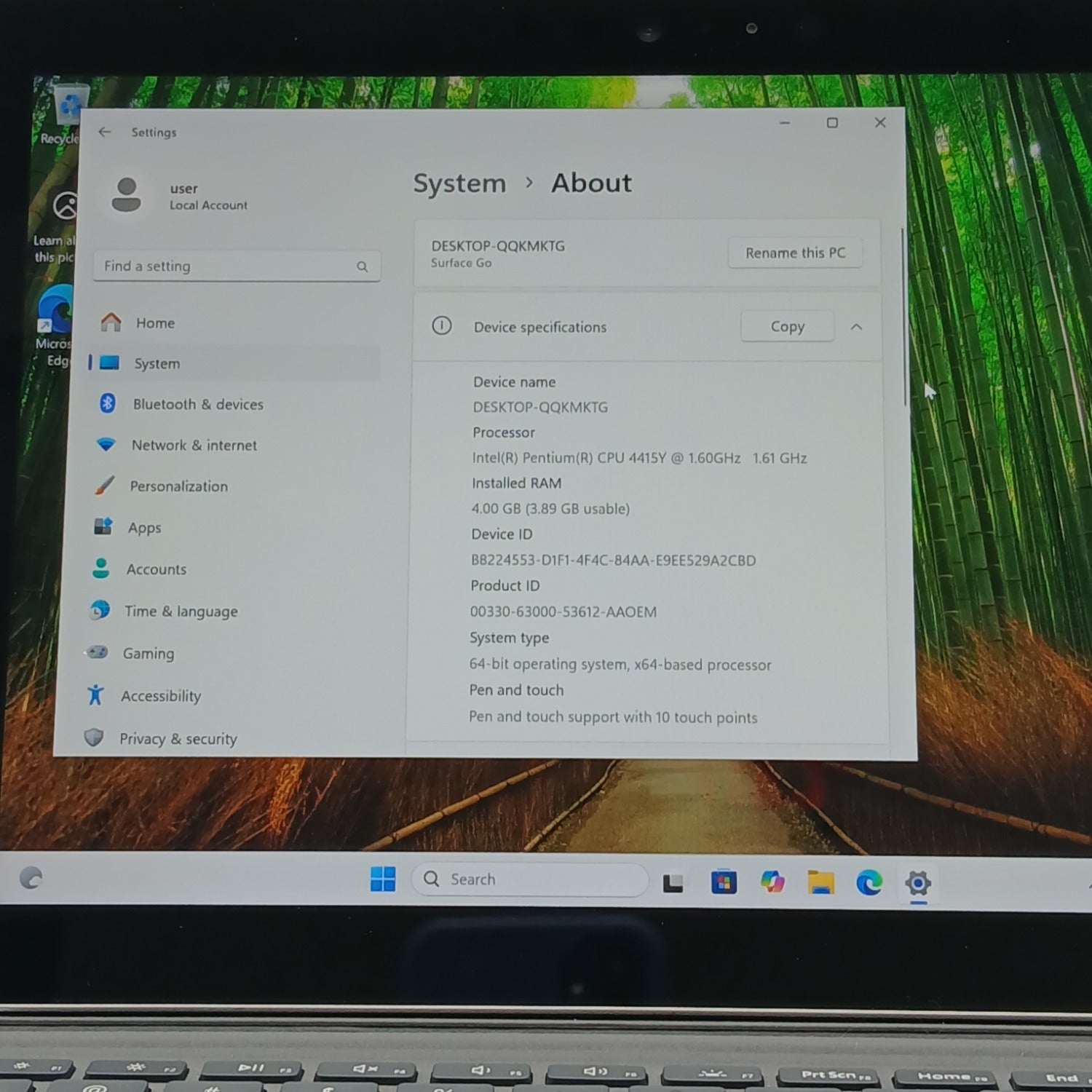Click System in the breadcrumb header
Viewport: 1092px width, 1092px height.
[459, 183]
